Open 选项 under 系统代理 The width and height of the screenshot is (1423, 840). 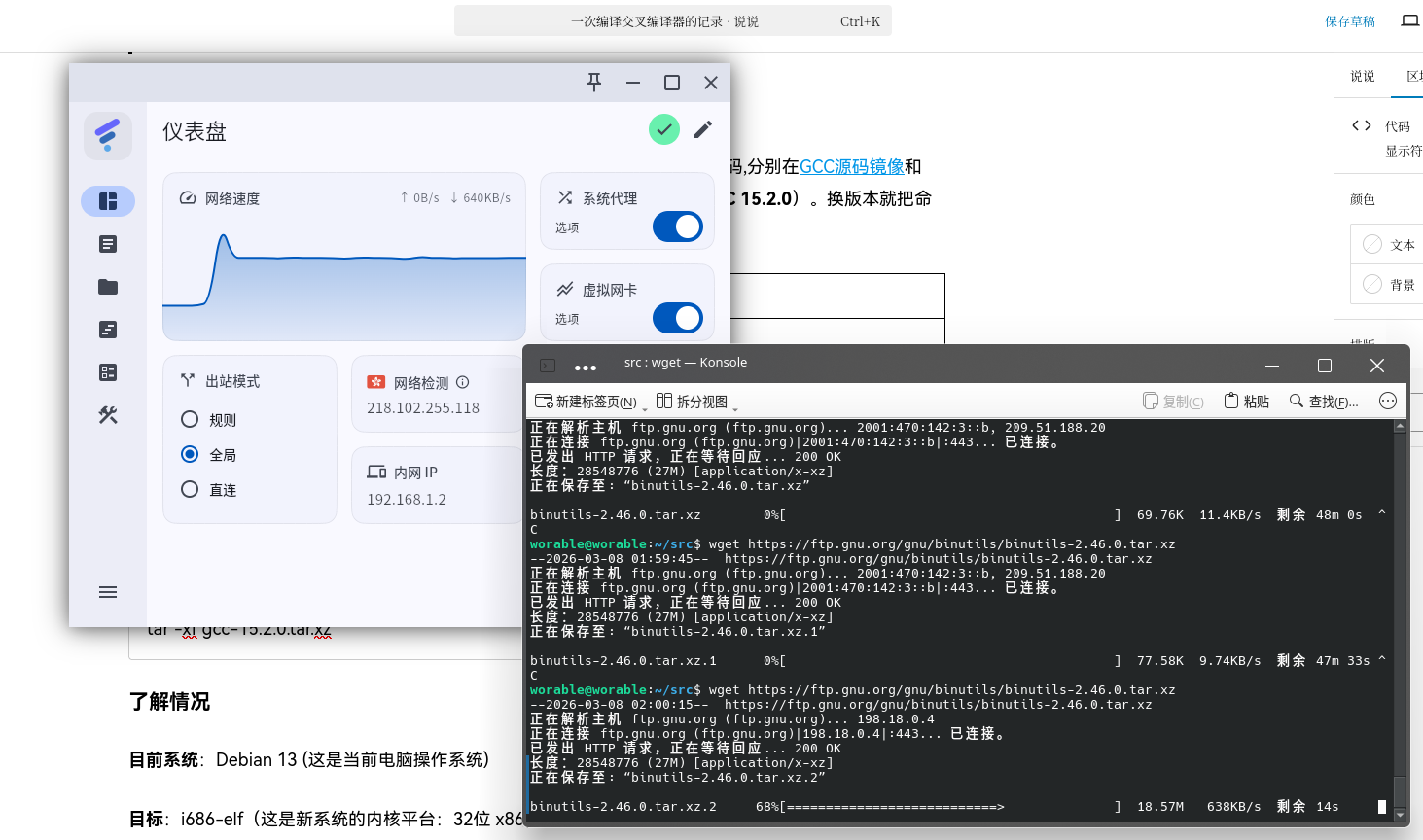567,227
